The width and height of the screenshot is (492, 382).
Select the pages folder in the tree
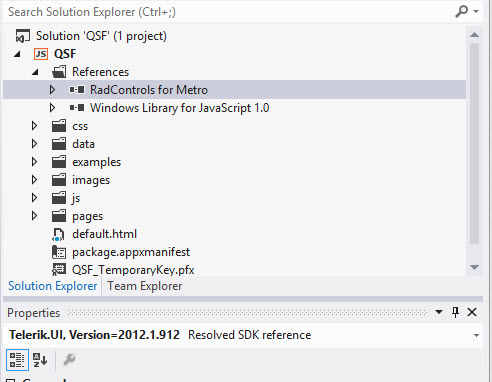click(x=88, y=216)
